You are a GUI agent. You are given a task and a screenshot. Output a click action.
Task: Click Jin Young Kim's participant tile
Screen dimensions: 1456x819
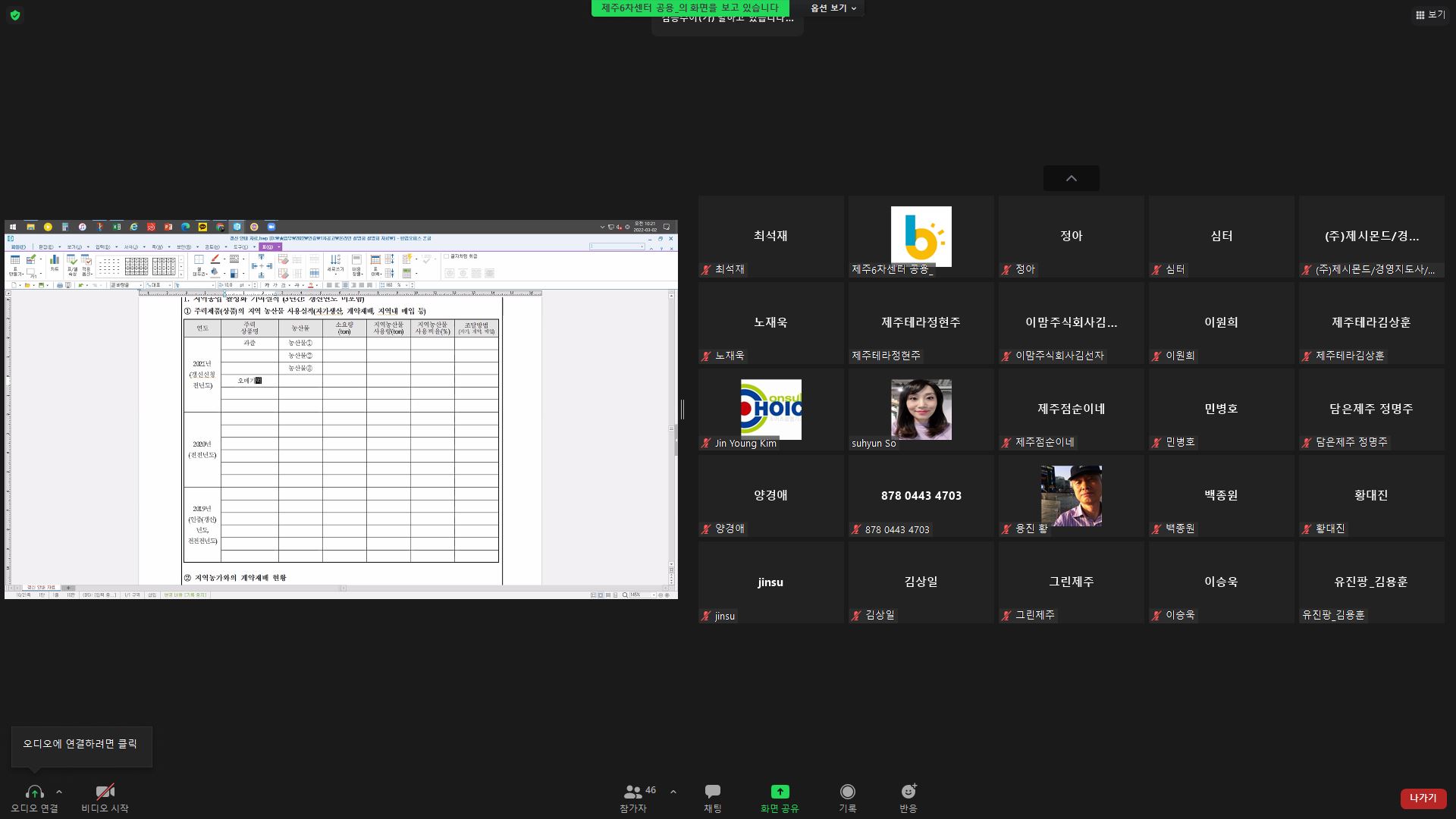click(x=770, y=409)
